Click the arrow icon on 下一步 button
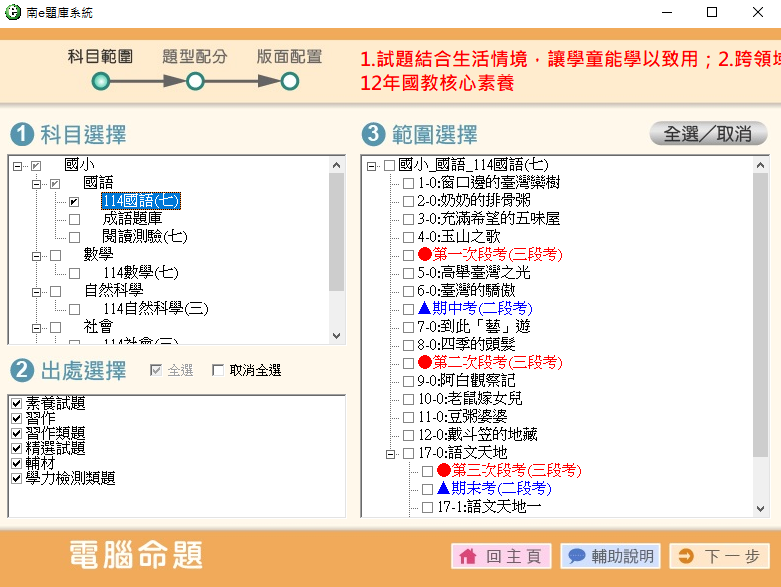Viewport: 781px width, 587px height. pyautogui.click(x=686, y=556)
